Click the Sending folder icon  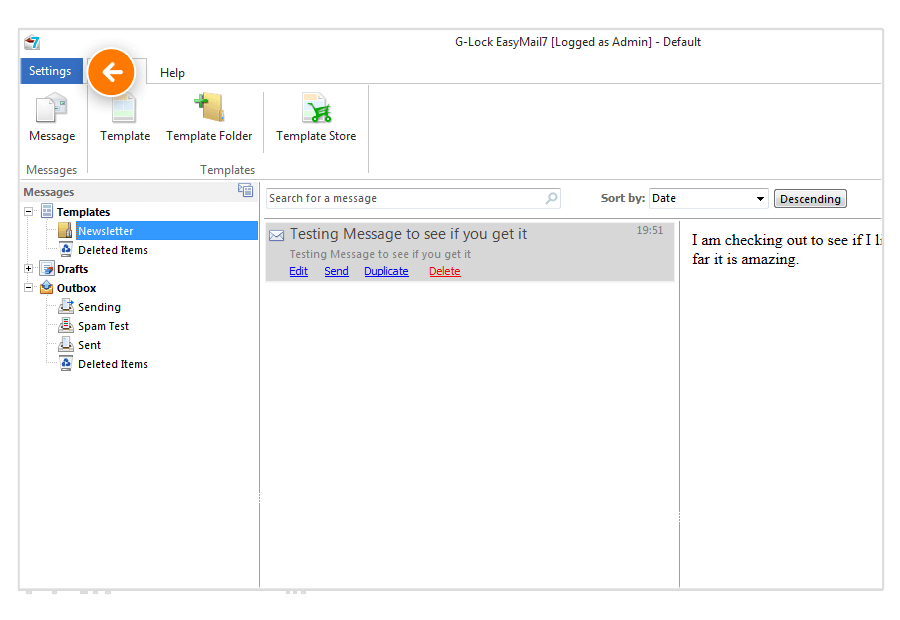(66, 307)
